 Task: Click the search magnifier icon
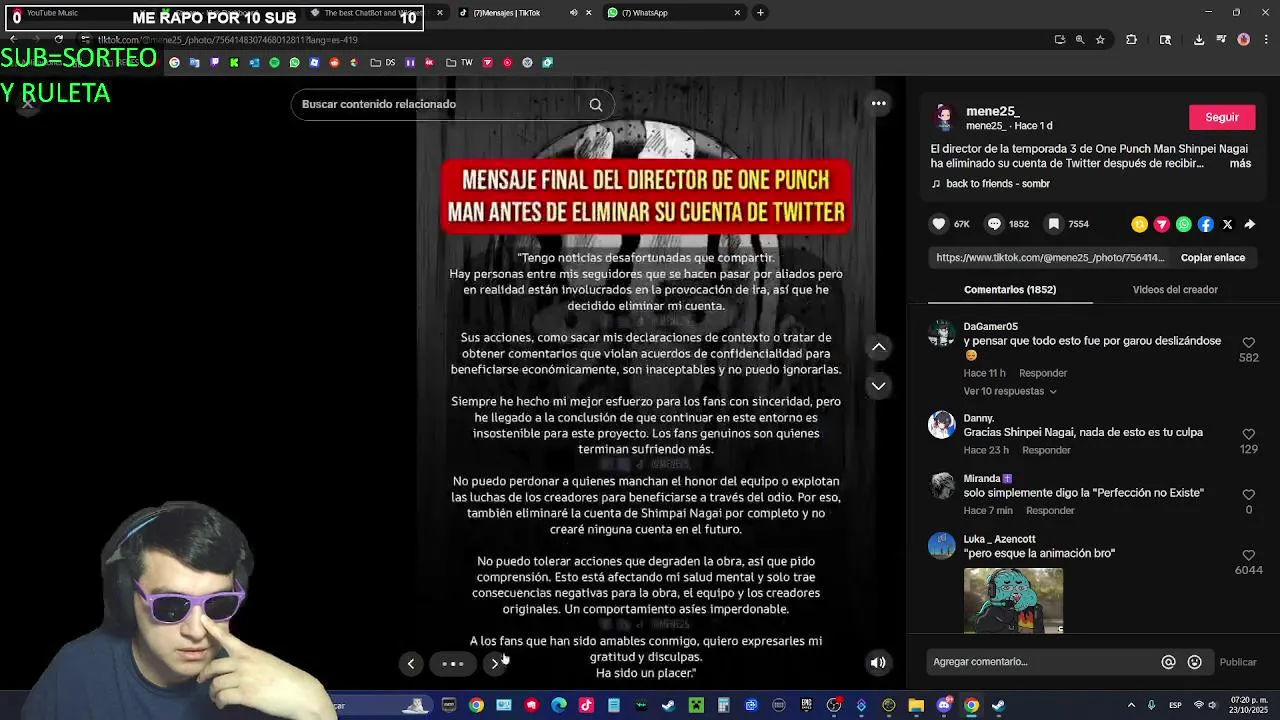pos(596,104)
